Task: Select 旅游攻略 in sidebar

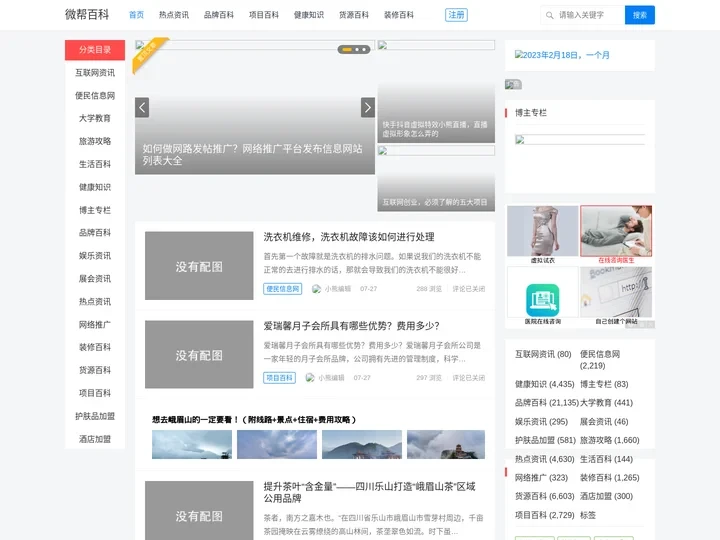Action: (95, 141)
